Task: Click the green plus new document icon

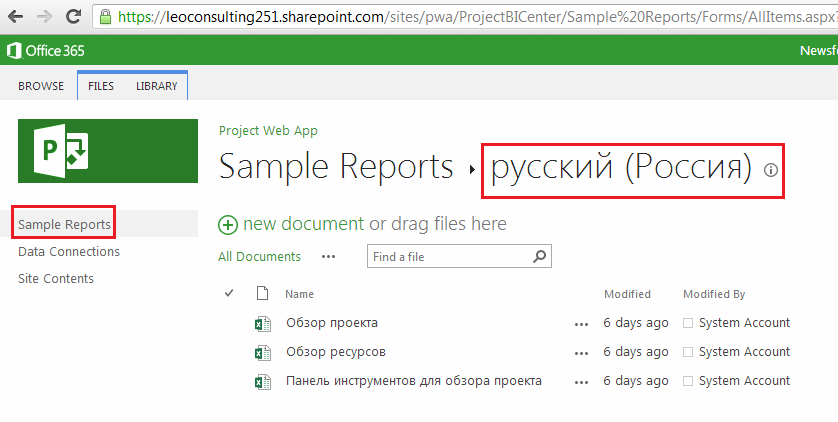Action: point(228,225)
